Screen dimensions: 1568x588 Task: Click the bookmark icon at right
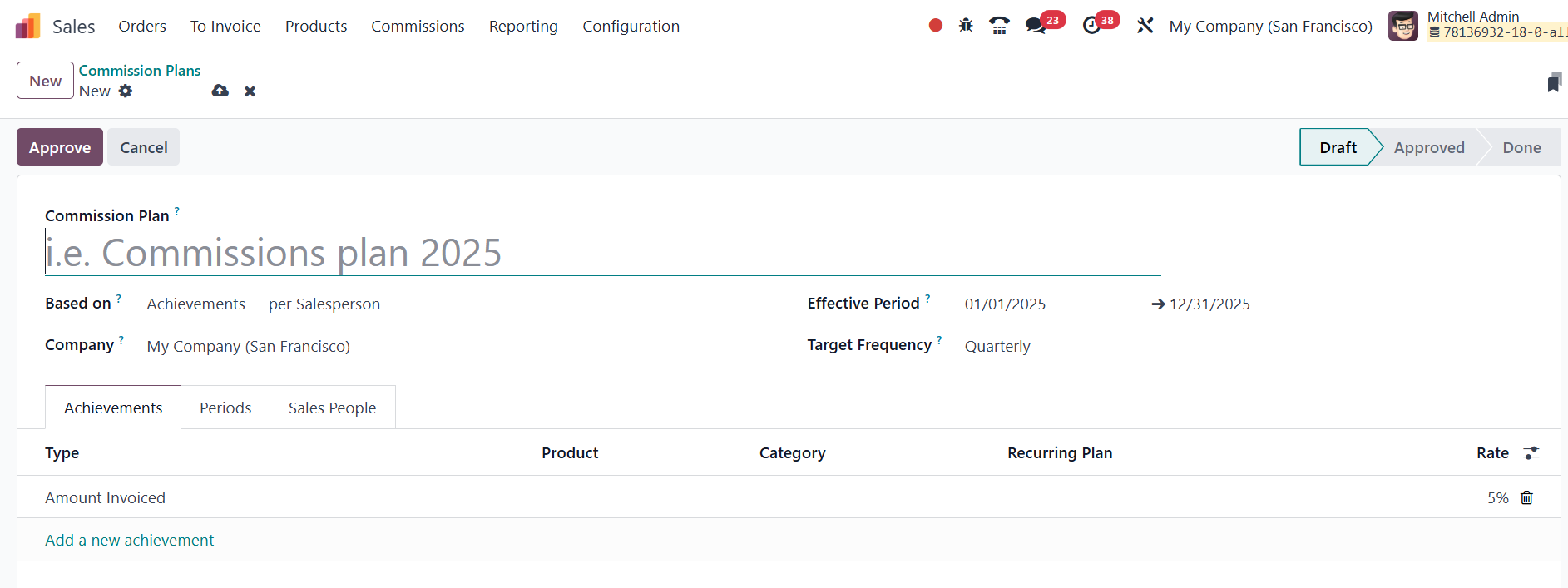click(1553, 82)
